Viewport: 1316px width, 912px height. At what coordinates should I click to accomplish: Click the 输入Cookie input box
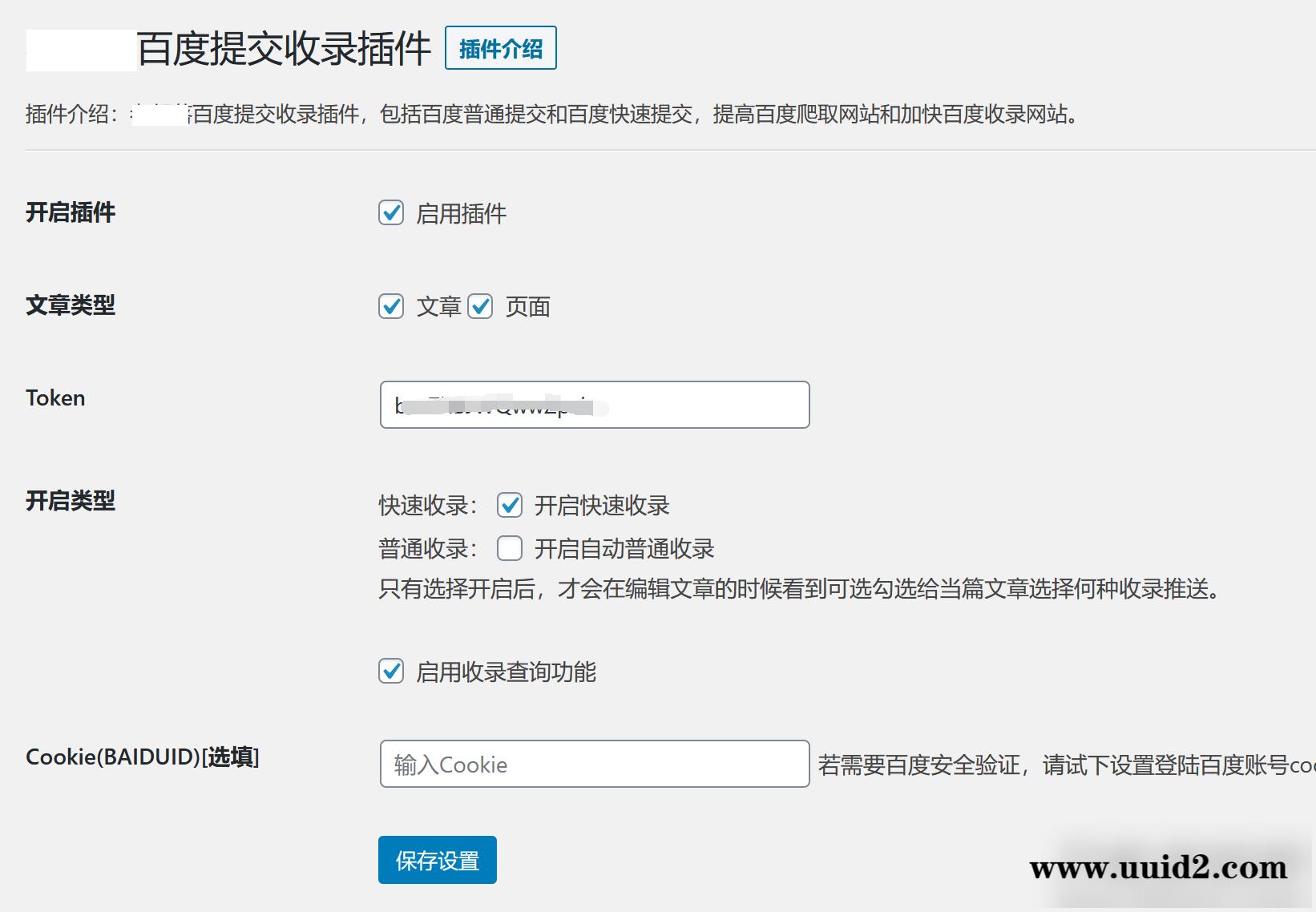593,765
